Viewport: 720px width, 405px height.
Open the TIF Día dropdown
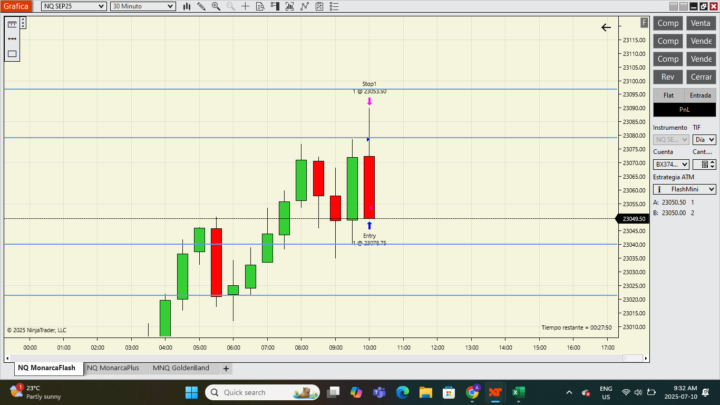pos(704,140)
